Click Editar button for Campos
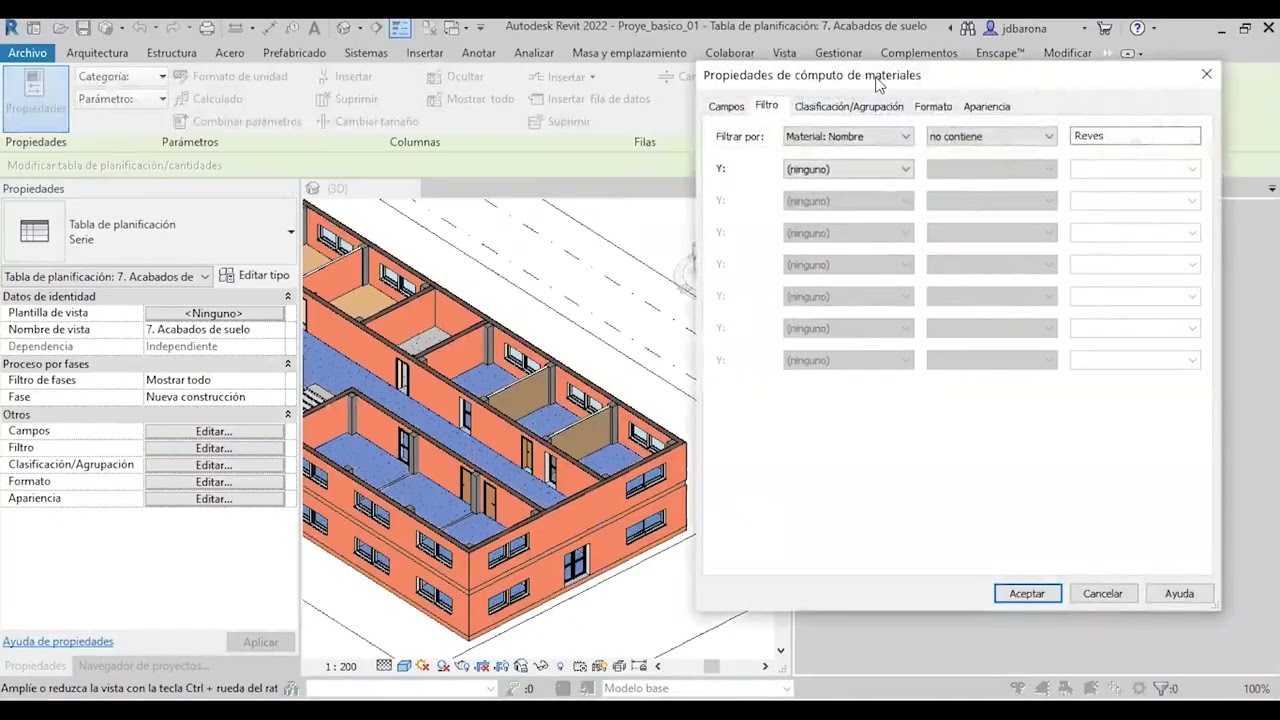Viewport: 1280px width, 720px height. click(214, 432)
